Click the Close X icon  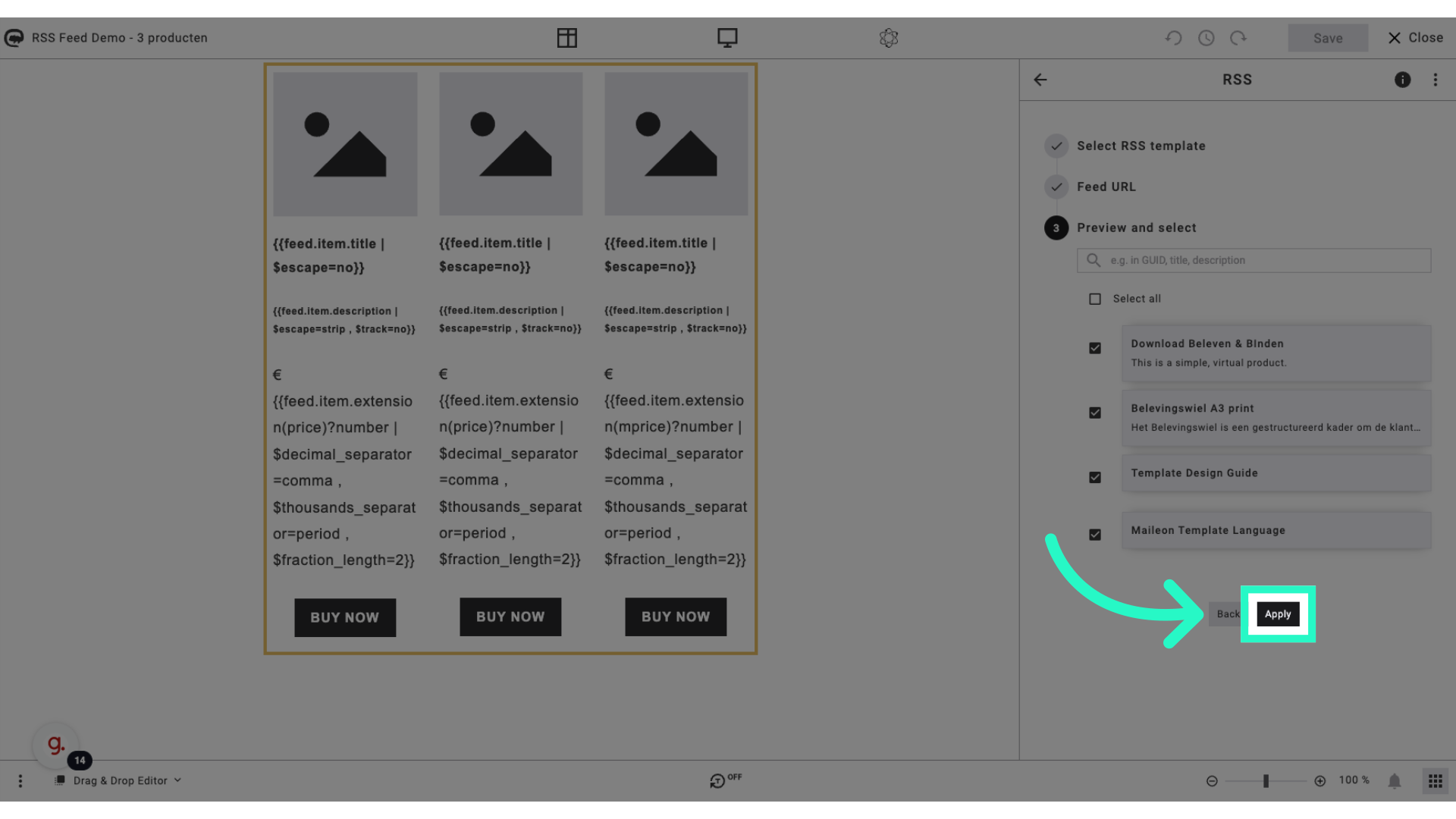[1394, 38]
